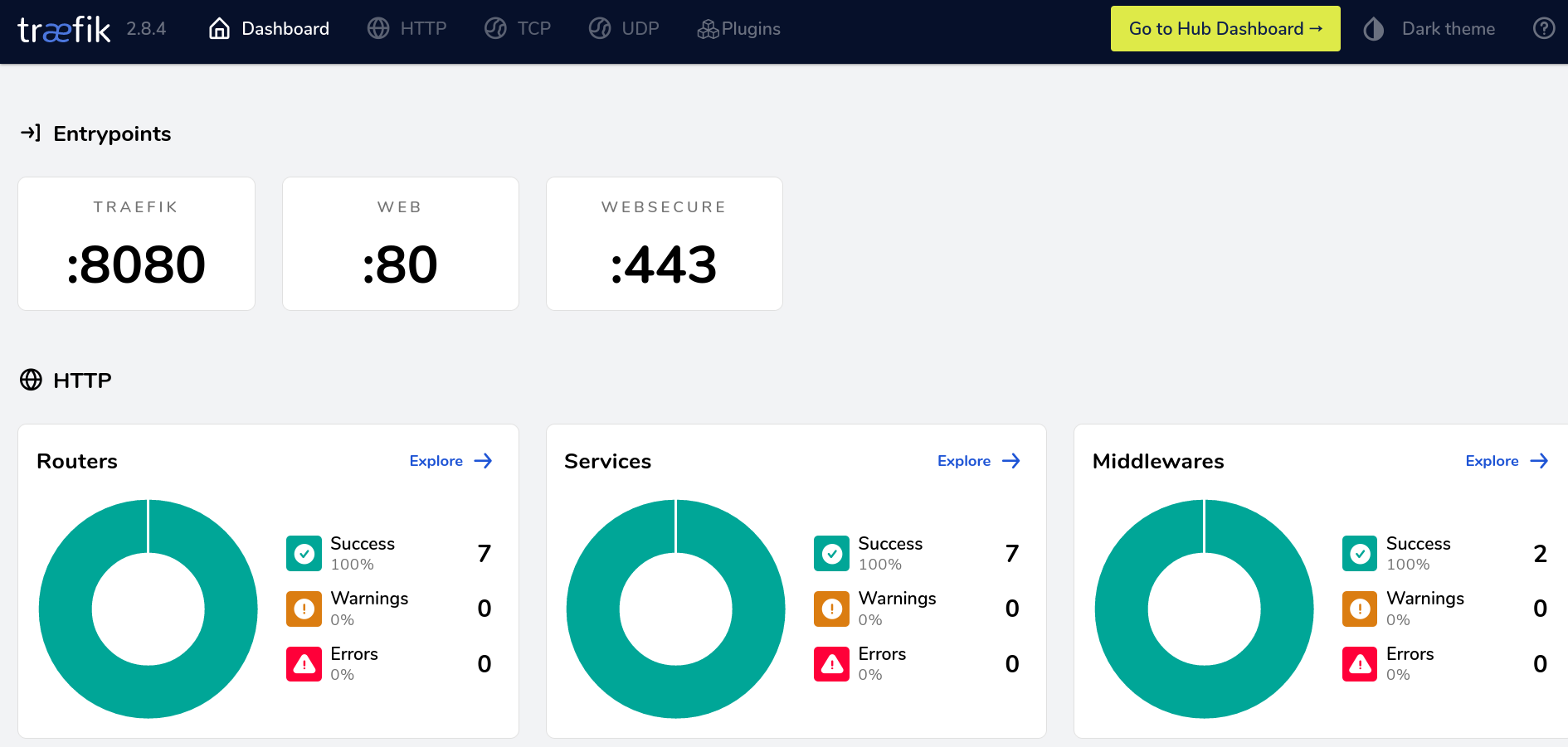This screenshot has width=1568, height=747.
Task: Click the Routers Success checkmark badge
Action: tap(304, 553)
